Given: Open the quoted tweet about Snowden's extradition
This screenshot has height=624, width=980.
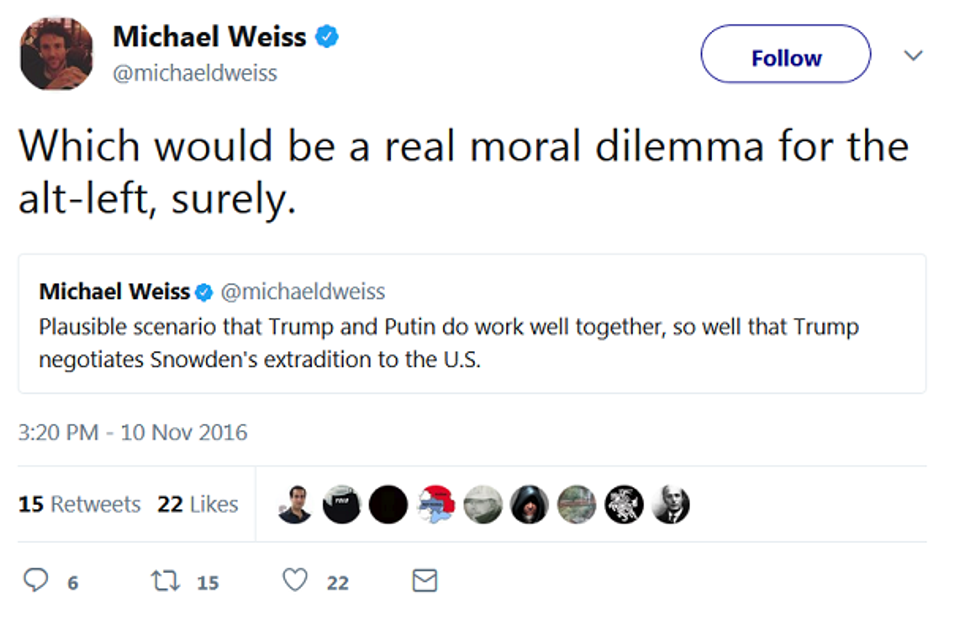Looking at the screenshot, I should pos(470,340).
